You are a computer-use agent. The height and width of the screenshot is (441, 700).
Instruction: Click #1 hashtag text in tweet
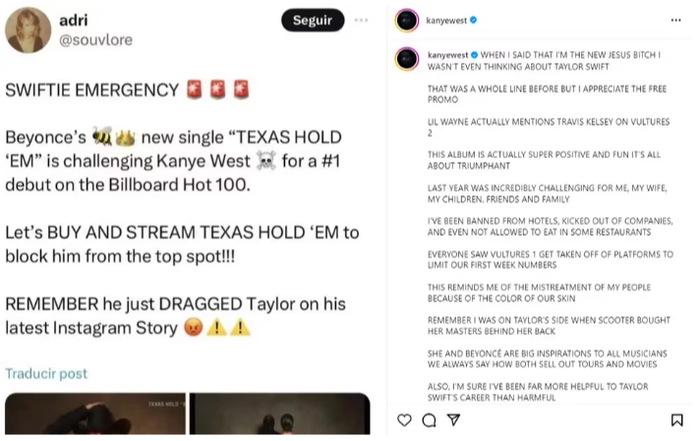coord(331,161)
